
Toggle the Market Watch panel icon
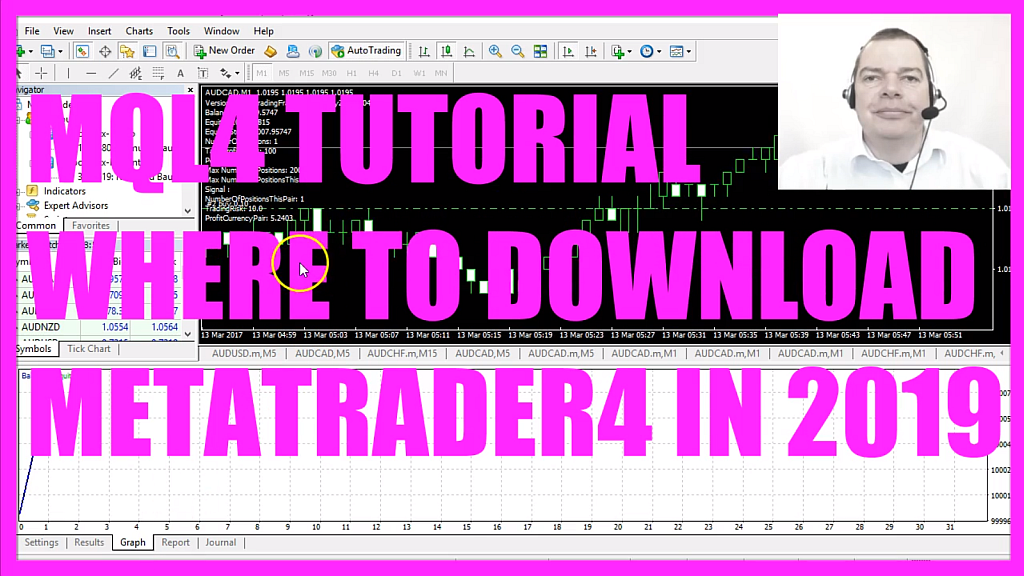[x=82, y=51]
